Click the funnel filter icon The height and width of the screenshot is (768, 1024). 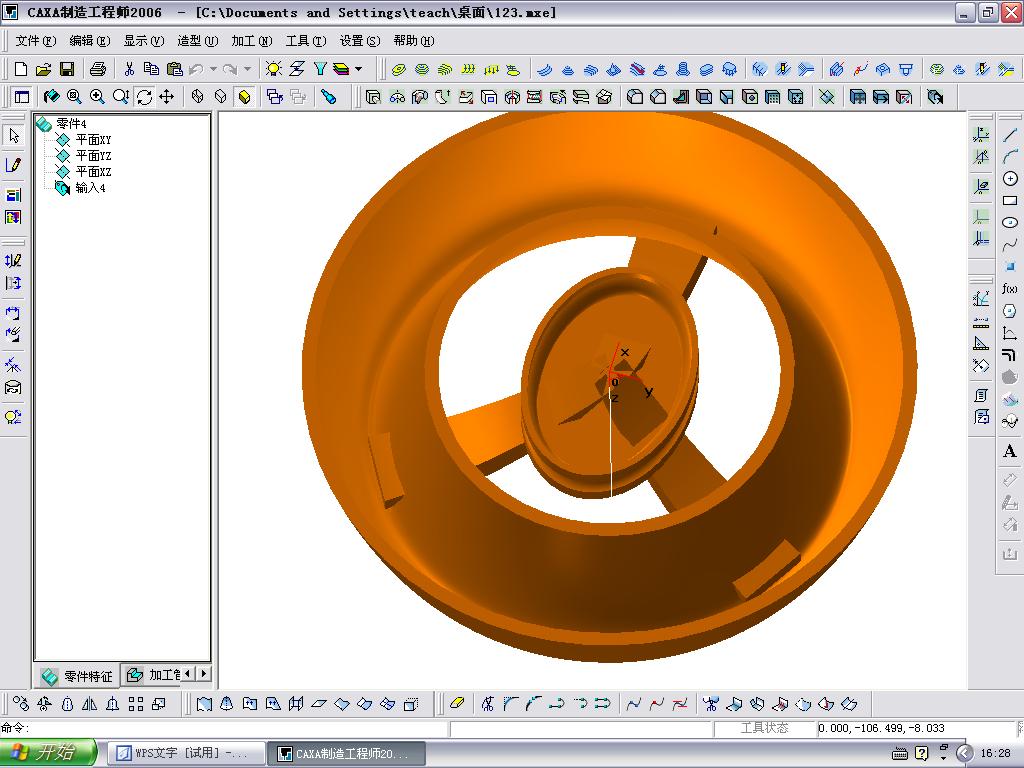click(x=319, y=69)
